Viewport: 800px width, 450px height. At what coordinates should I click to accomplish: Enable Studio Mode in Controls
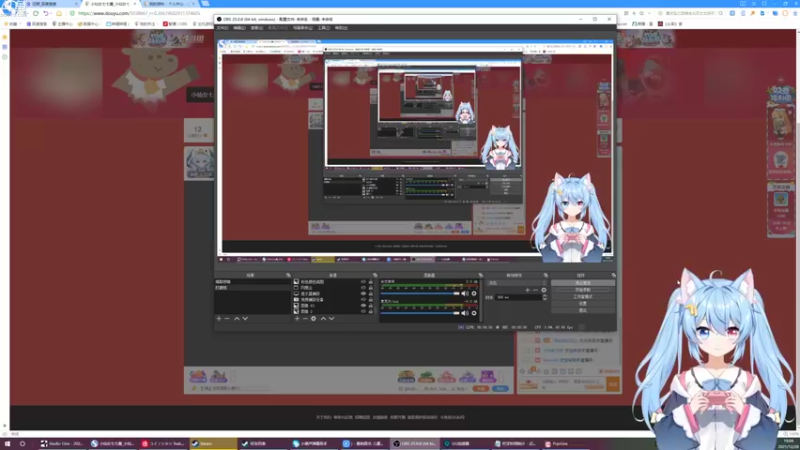(x=583, y=296)
